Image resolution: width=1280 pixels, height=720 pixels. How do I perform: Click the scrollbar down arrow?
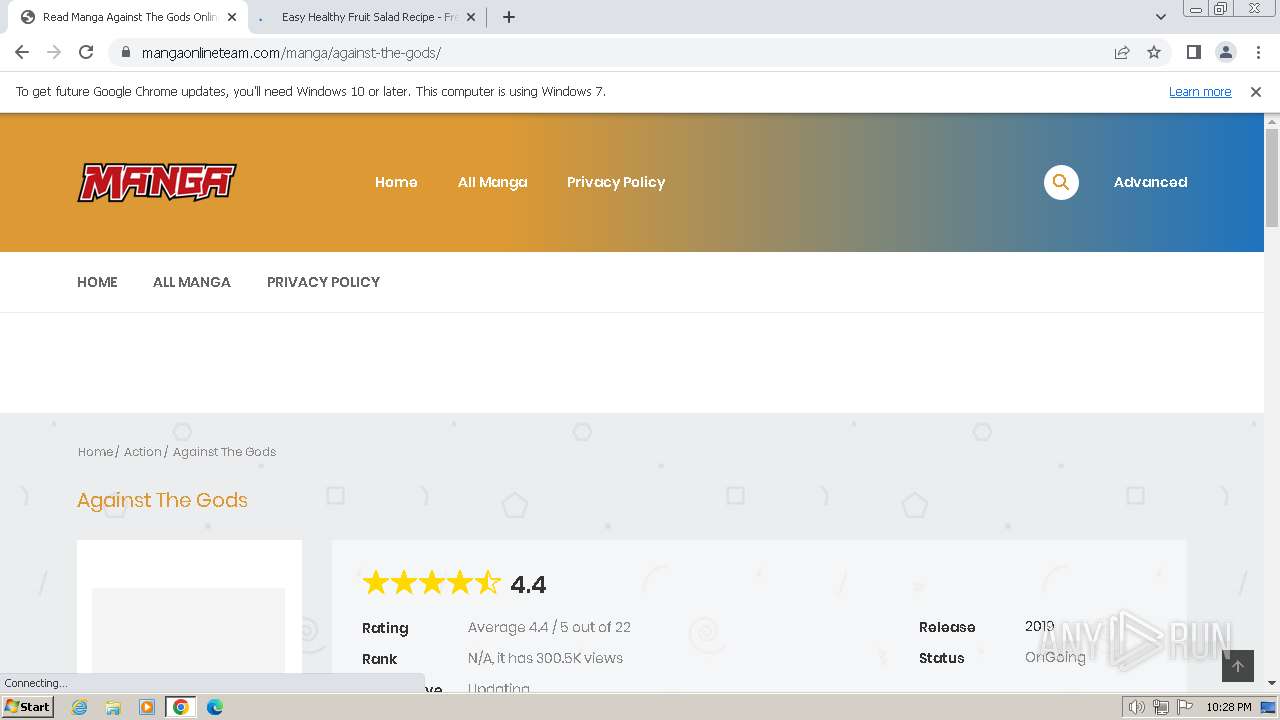pos(1272,683)
